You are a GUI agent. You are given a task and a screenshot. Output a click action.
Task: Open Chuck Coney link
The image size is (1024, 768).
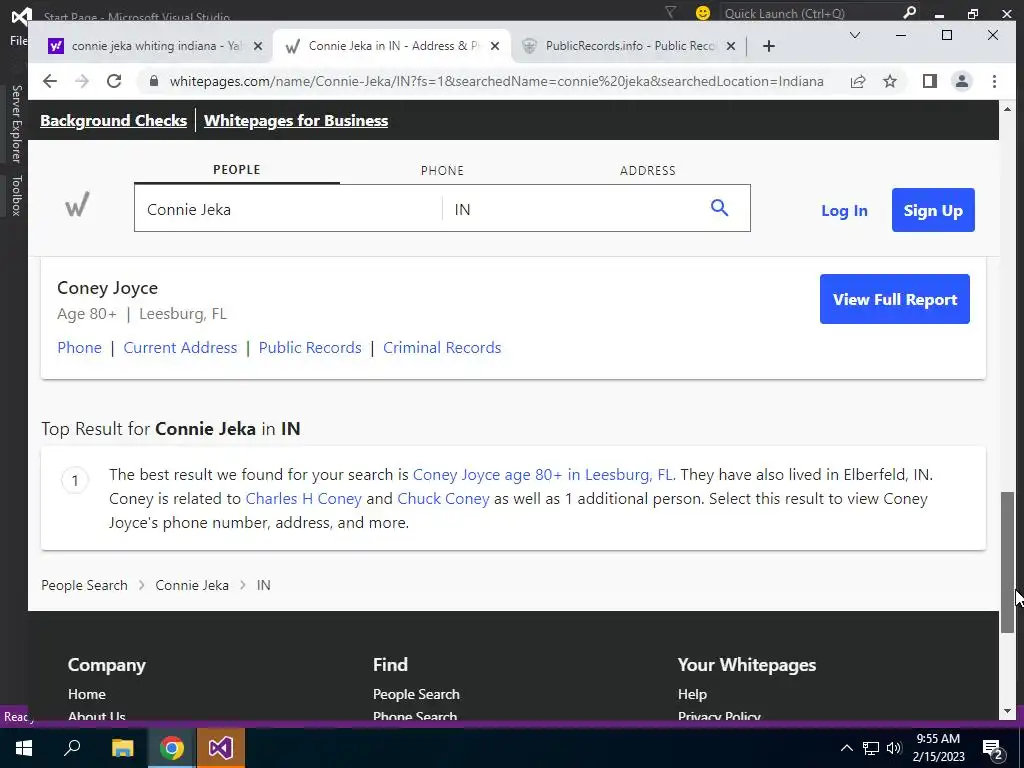(x=443, y=498)
